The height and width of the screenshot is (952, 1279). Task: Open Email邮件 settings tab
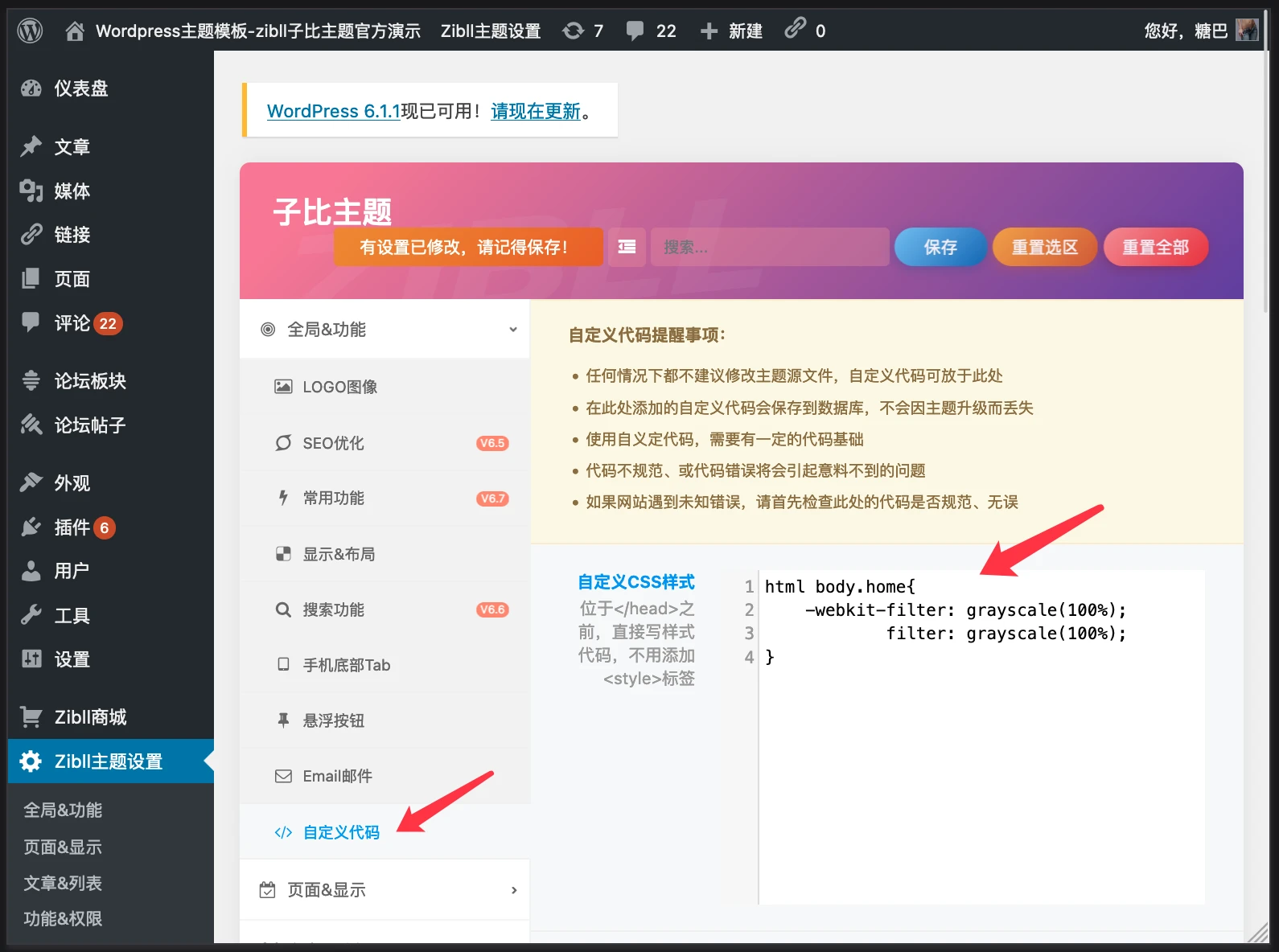[x=385, y=776]
